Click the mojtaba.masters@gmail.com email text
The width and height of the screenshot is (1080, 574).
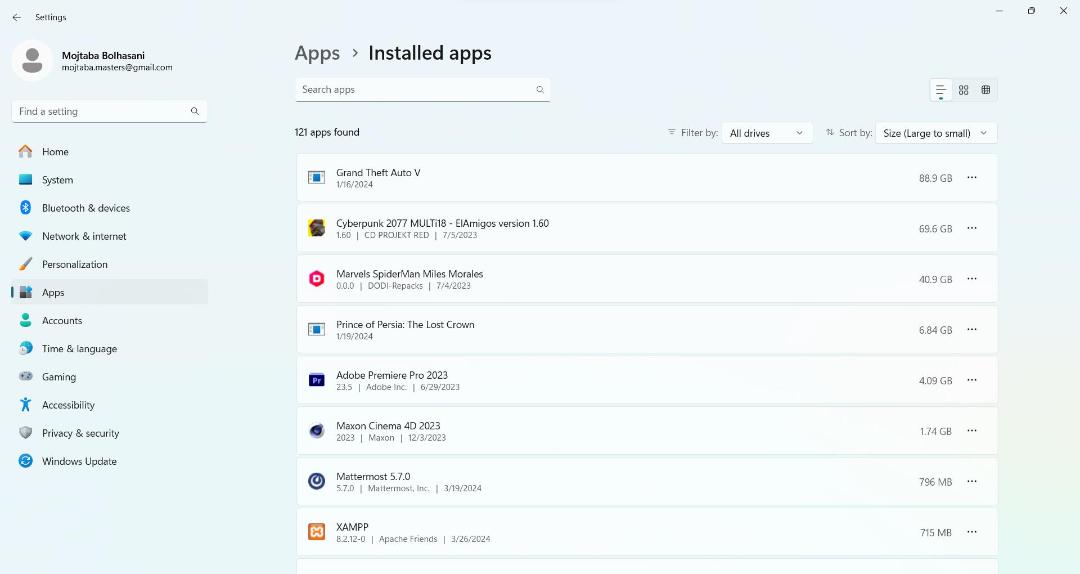117,68
